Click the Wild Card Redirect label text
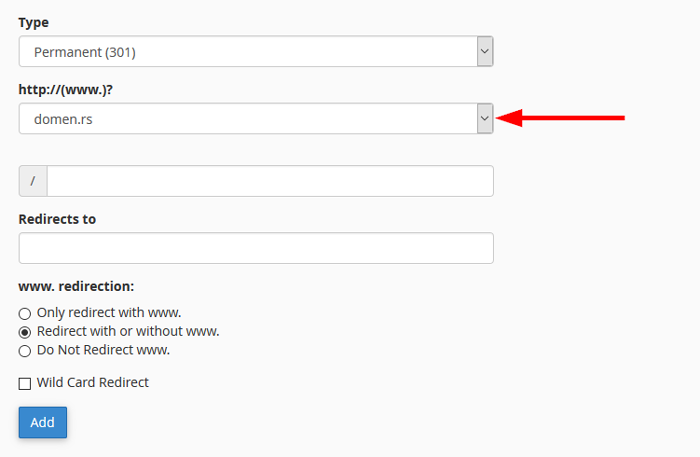 (92, 382)
